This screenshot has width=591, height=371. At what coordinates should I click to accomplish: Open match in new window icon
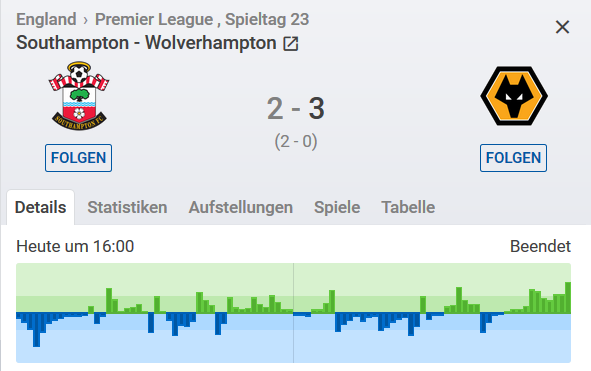[x=291, y=44]
